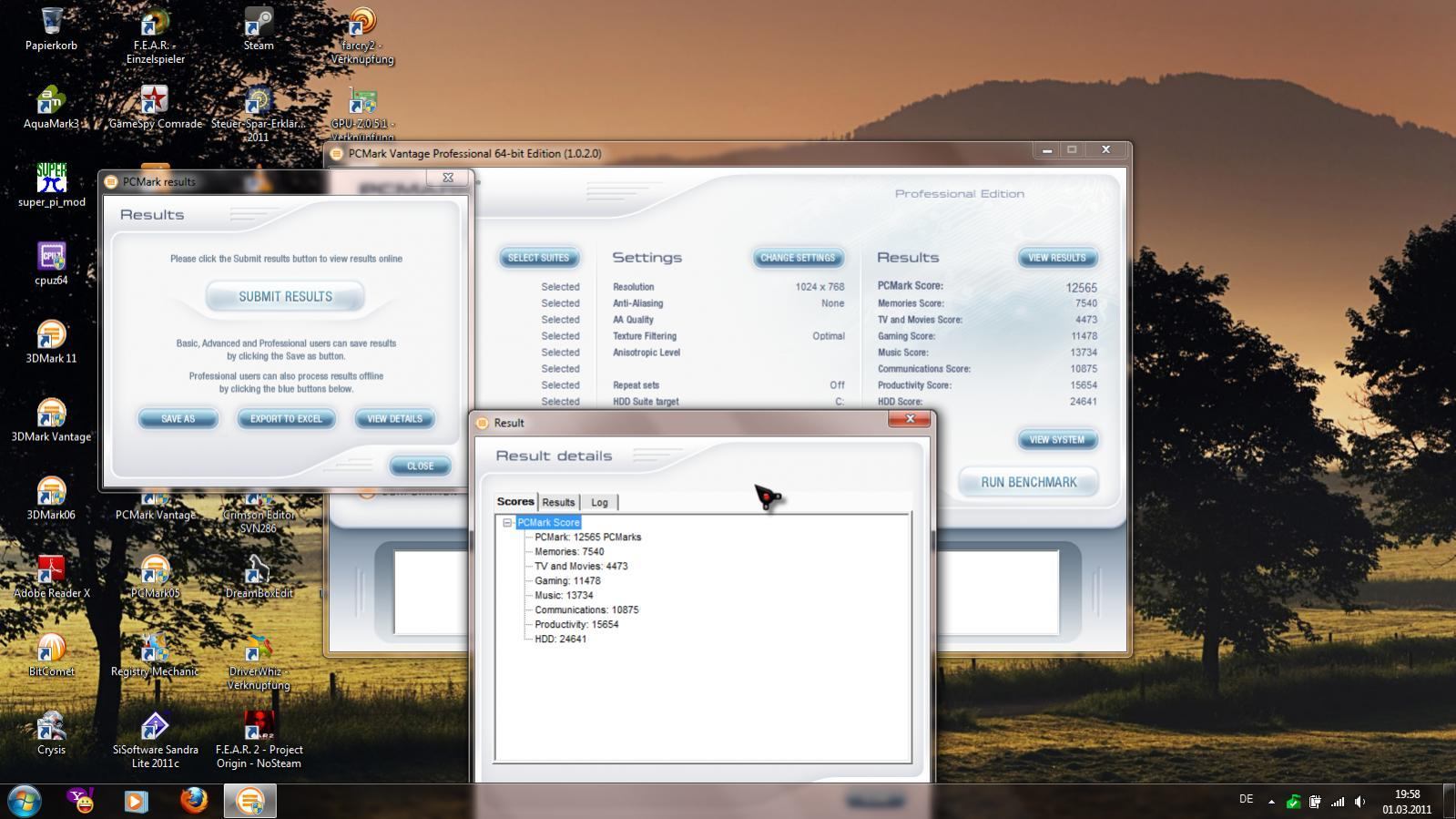Click the network signal tray icon
This screenshot has height=819, width=1456.
(x=1337, y=802)
